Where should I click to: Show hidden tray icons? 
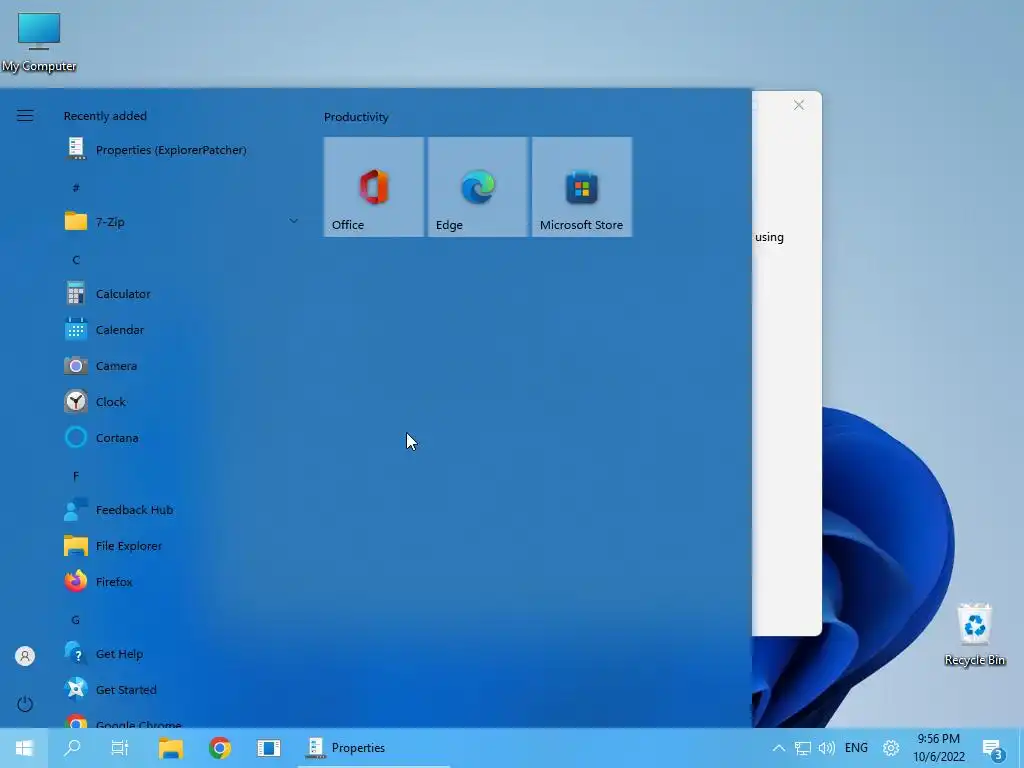pyautogui.click(x=778, y=748)
